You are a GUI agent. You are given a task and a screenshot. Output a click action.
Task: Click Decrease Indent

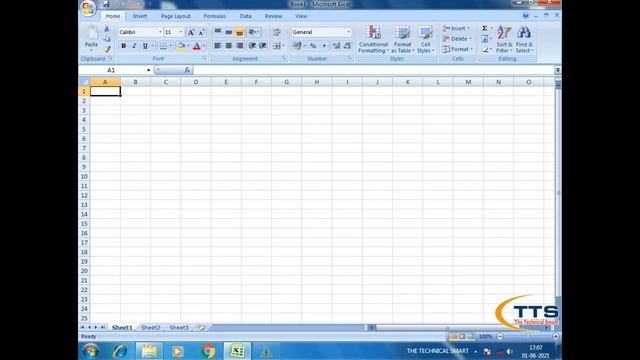tap(252, 46)
